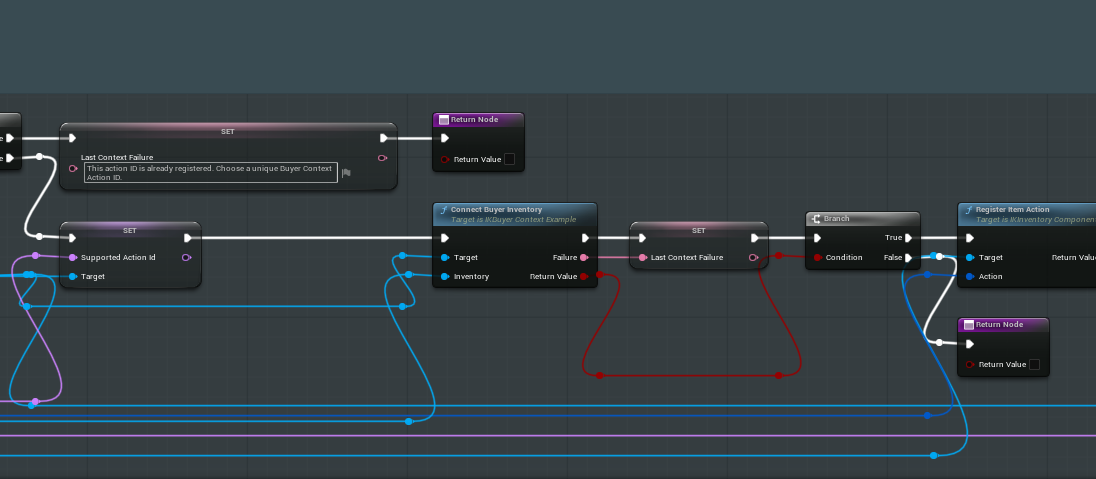Click the Branch node icon
This screenshot has width=1096, height=479.
point(816,219)
